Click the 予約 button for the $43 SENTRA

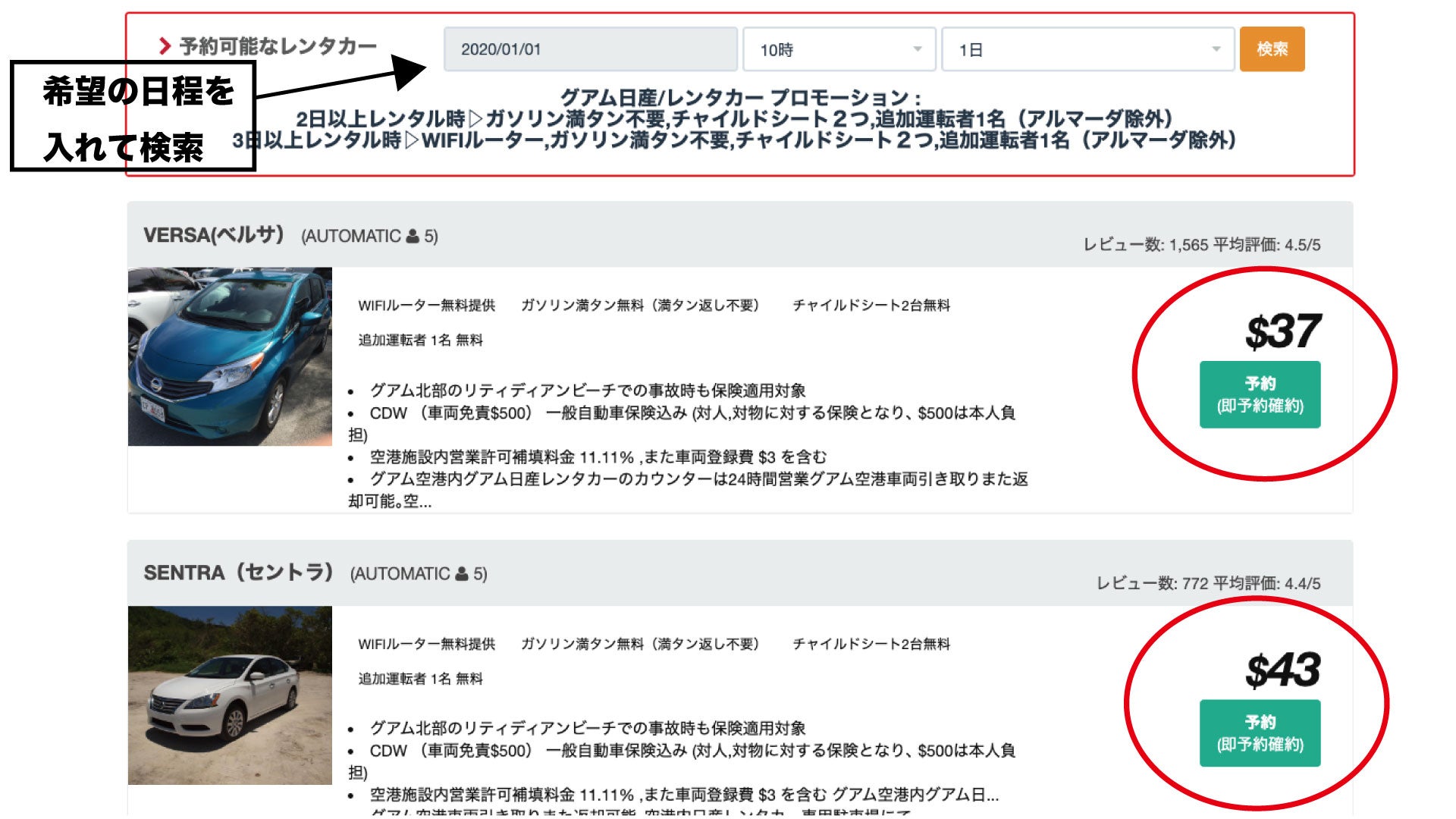(1260, 733)
